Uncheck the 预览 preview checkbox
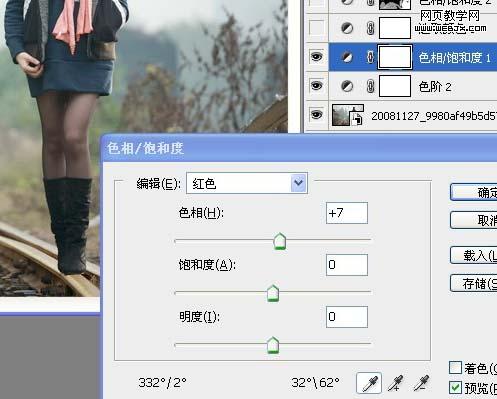This screenshot has height=399, width=497. [455, 387]
